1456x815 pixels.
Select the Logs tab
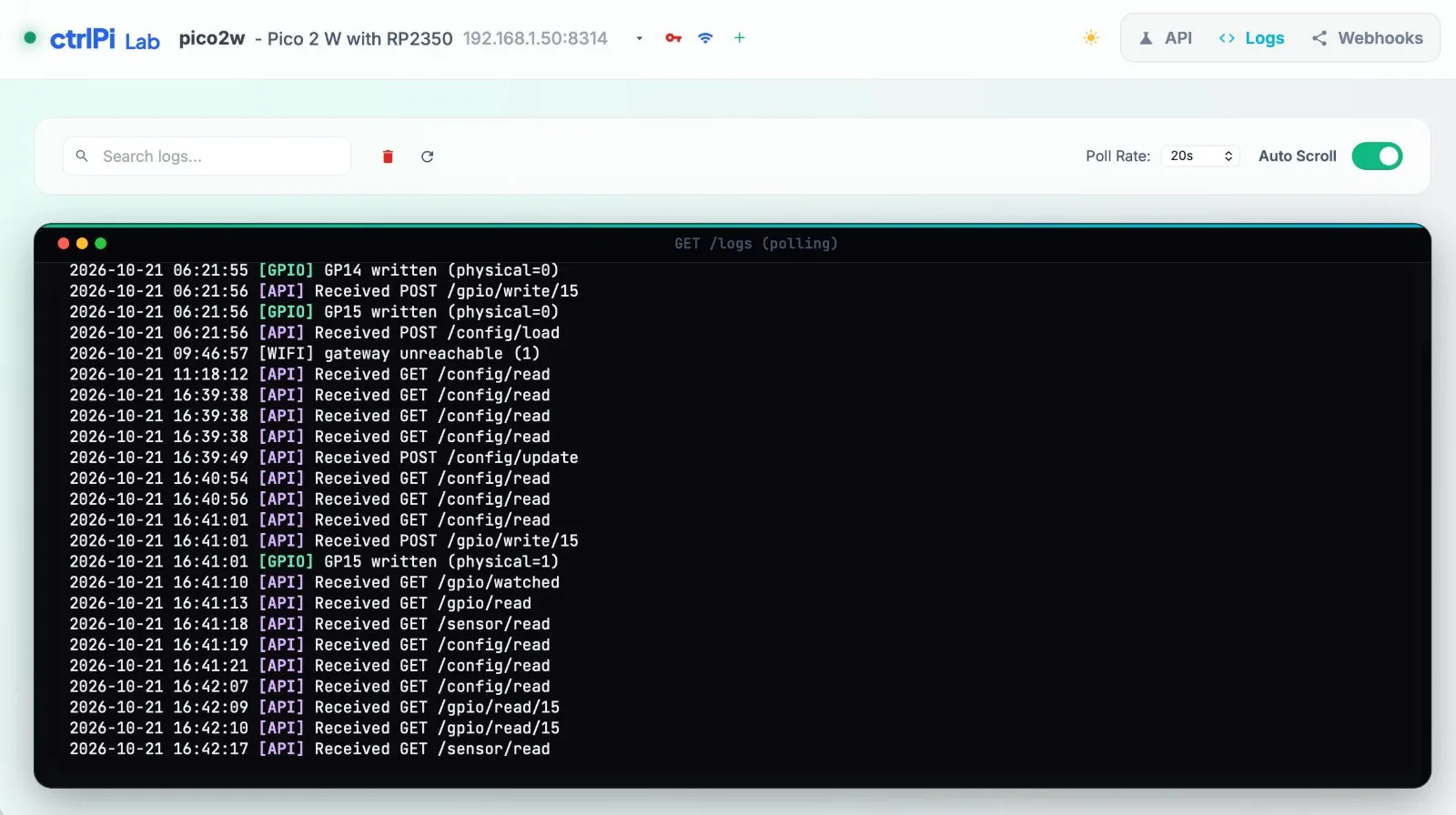(x=1251, y=38)
